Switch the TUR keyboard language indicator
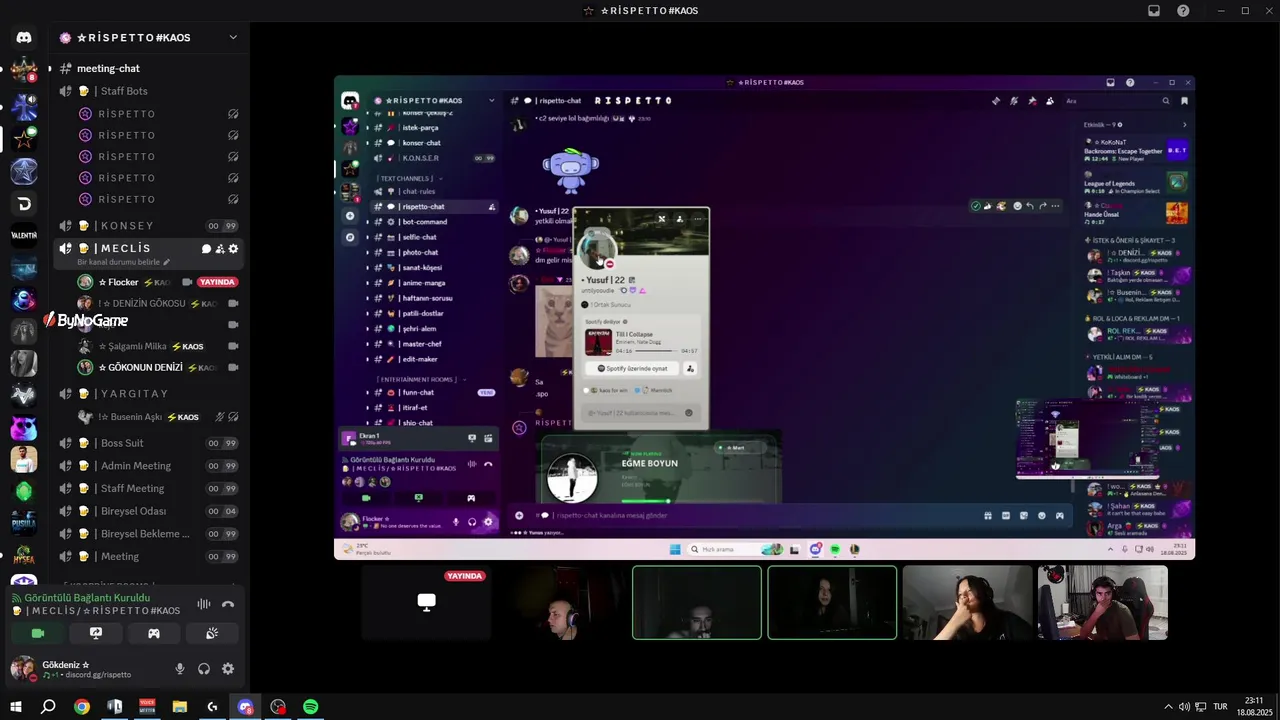 [1220, 707]
